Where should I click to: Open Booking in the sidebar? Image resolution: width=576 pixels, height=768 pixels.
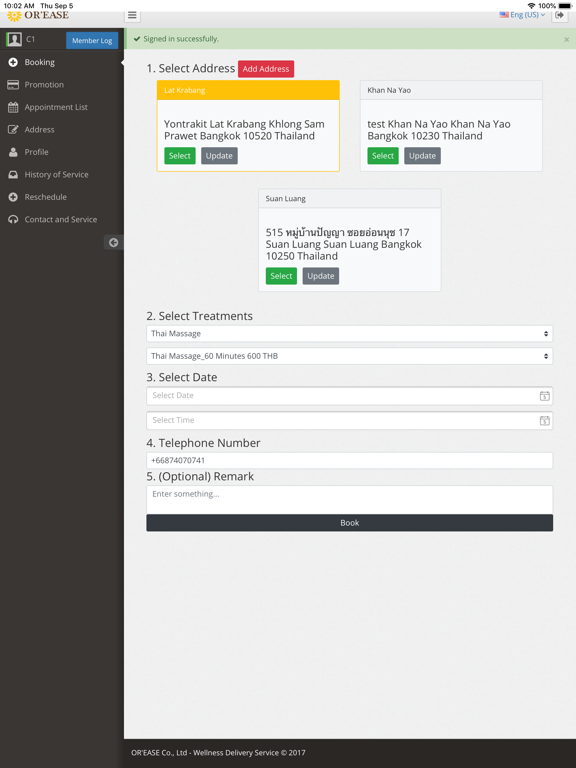62,62
